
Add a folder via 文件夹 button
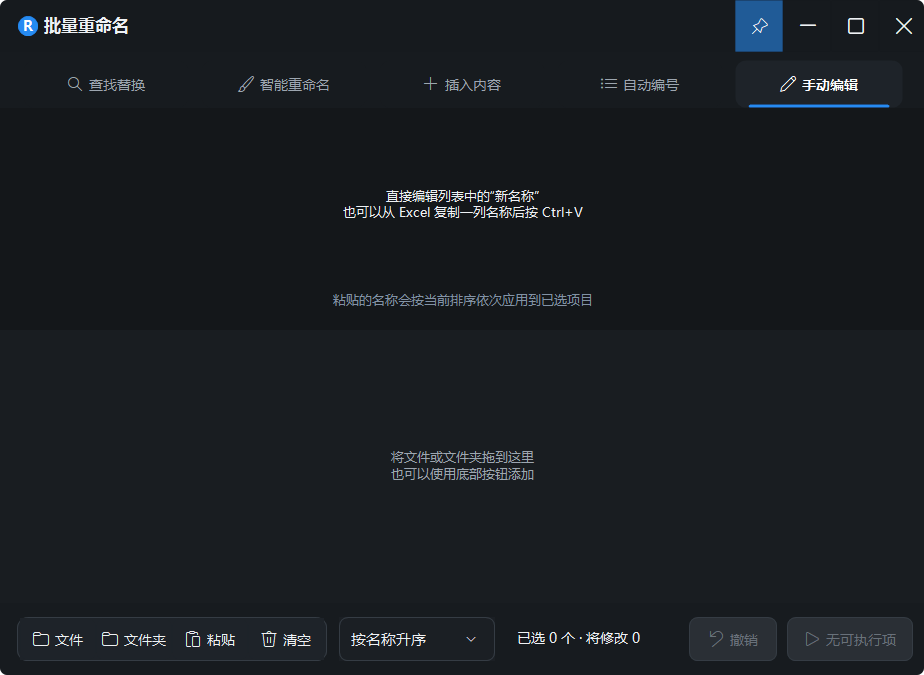coord(134,640)
